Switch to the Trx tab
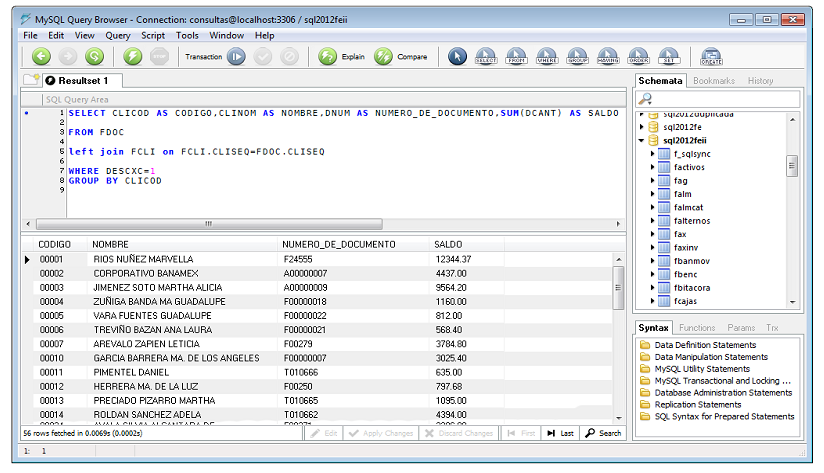 pyautogui.click(x=772, y=327)
